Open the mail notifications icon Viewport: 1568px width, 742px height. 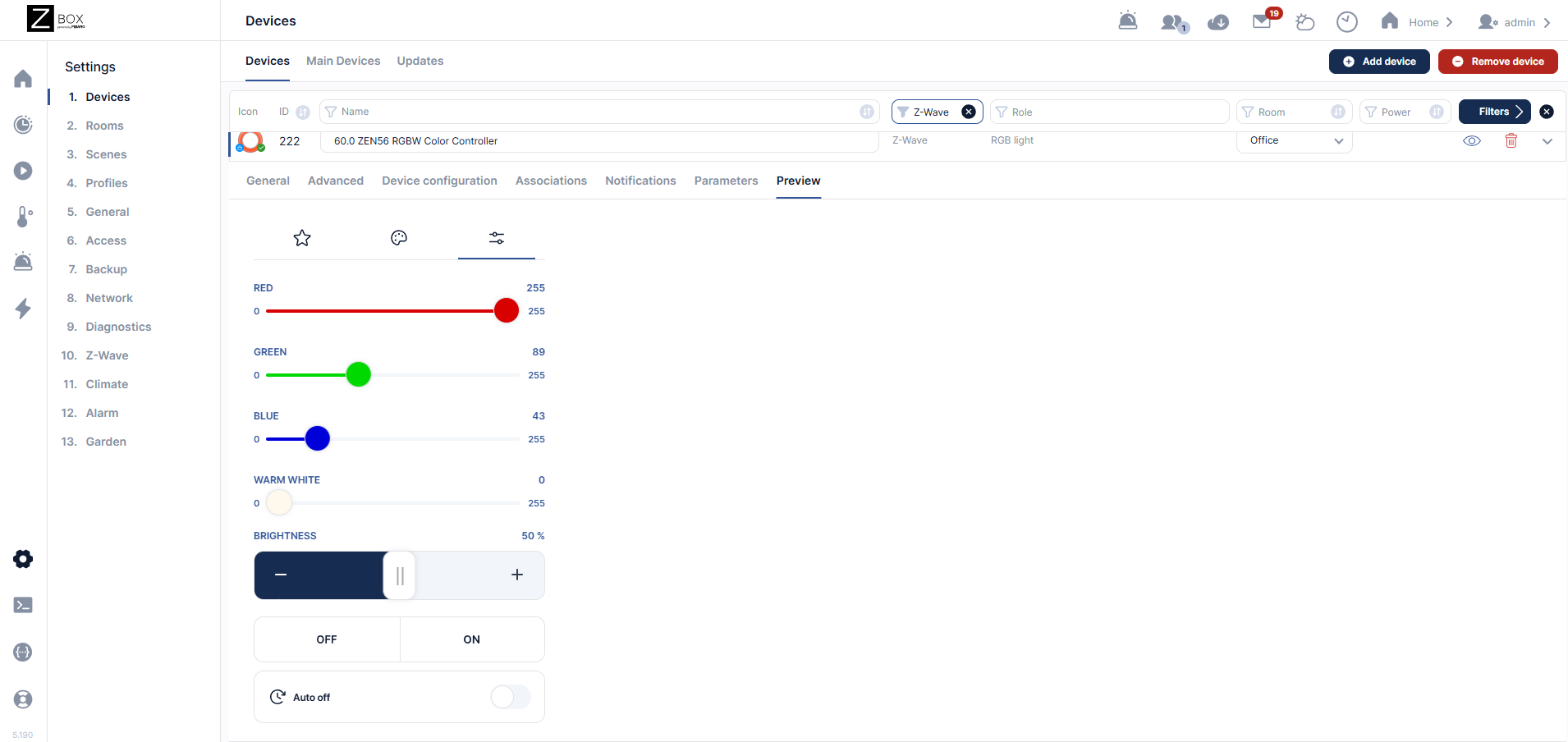(1262, 22)
